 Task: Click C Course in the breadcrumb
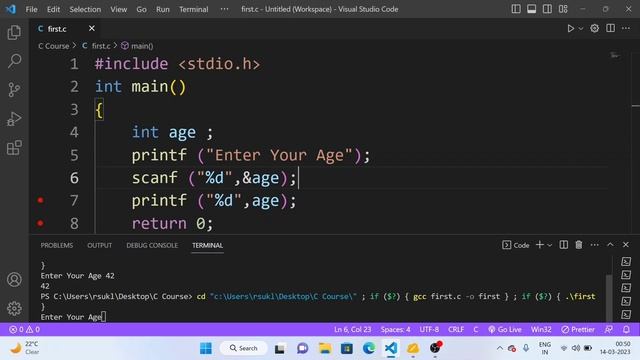53,46
